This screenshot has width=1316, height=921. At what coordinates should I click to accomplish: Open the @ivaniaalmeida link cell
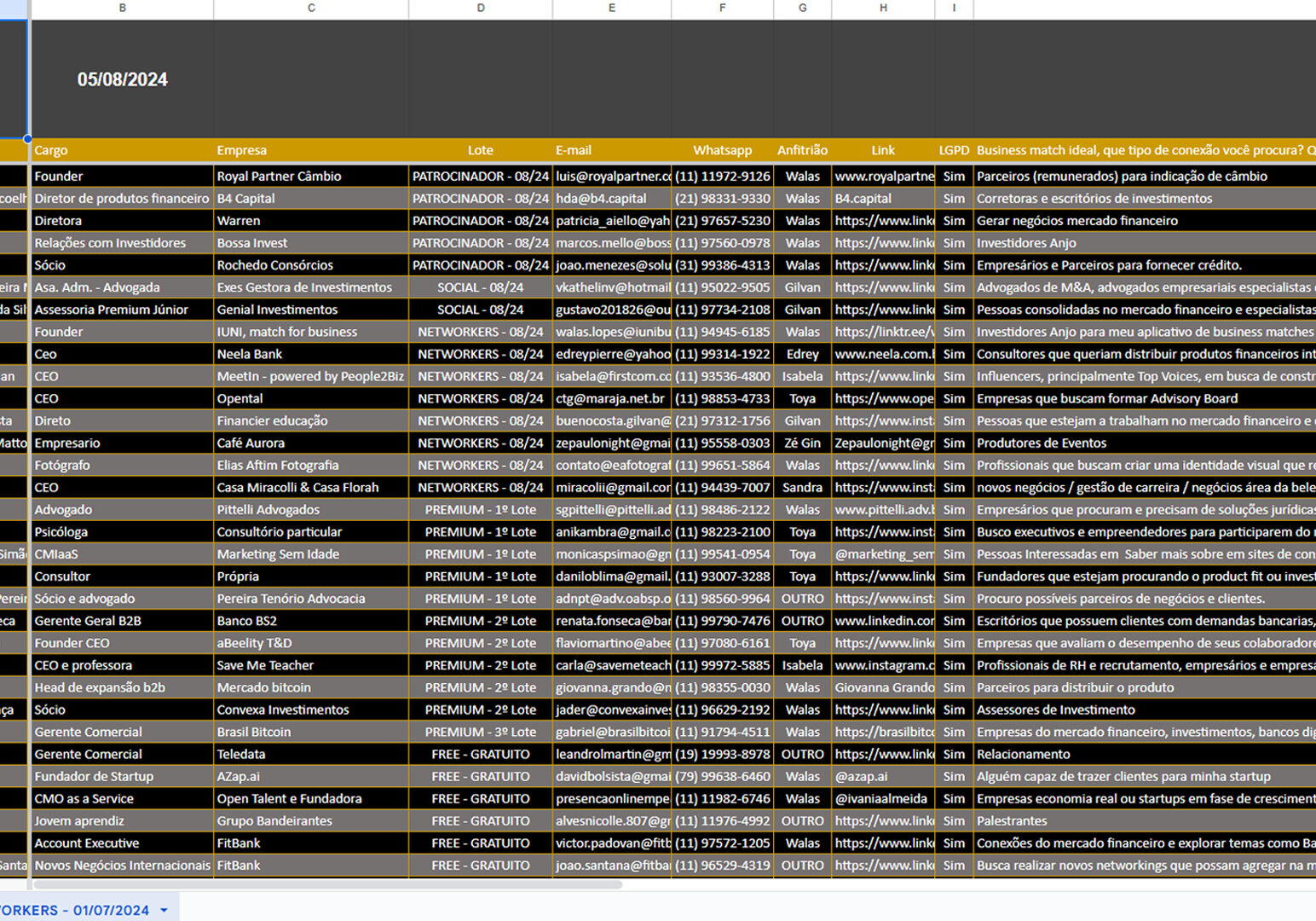tap(883, 798)
